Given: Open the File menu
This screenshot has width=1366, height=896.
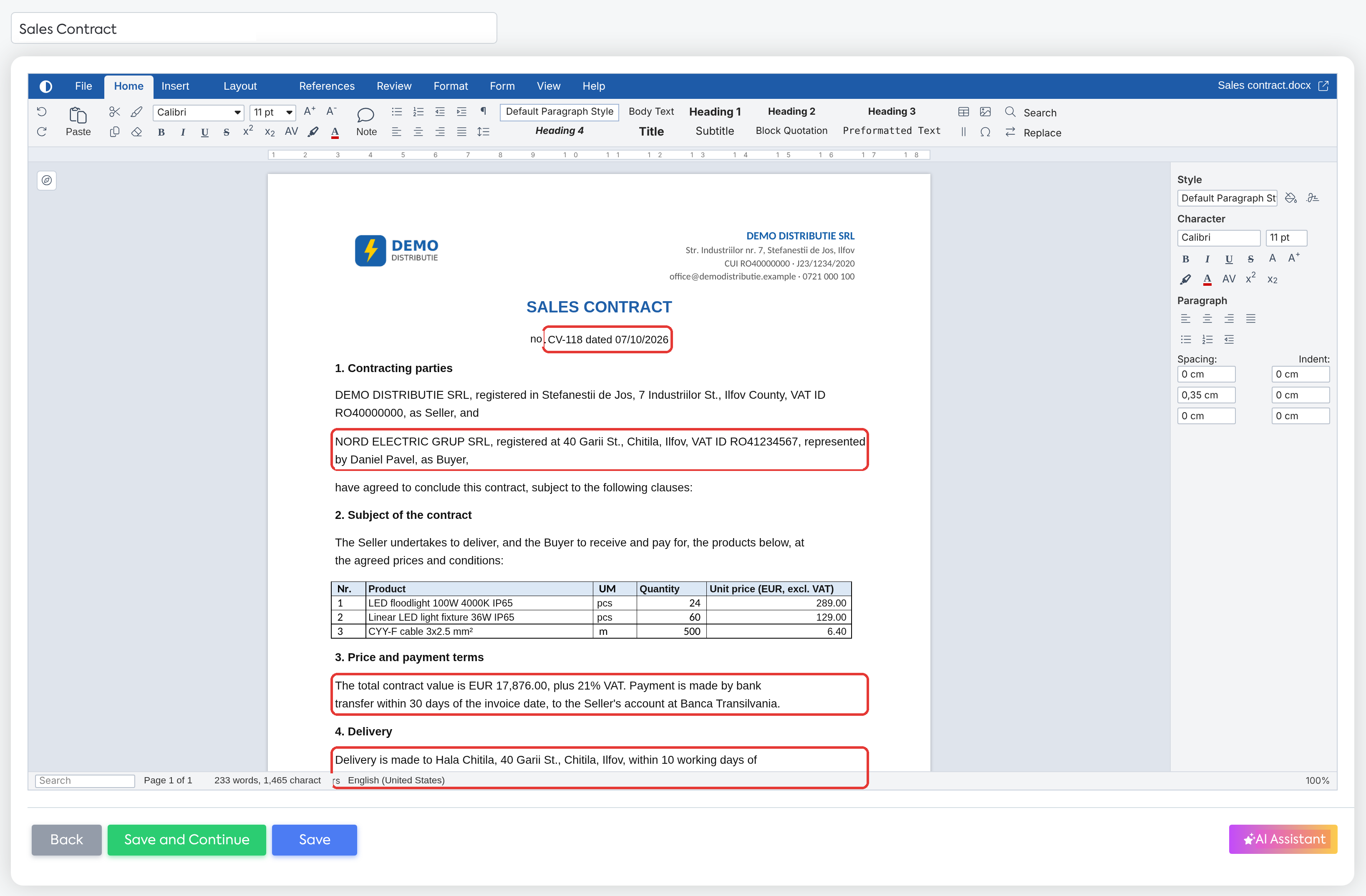Looking at the screenshot, I should click(x=83, y=86).
